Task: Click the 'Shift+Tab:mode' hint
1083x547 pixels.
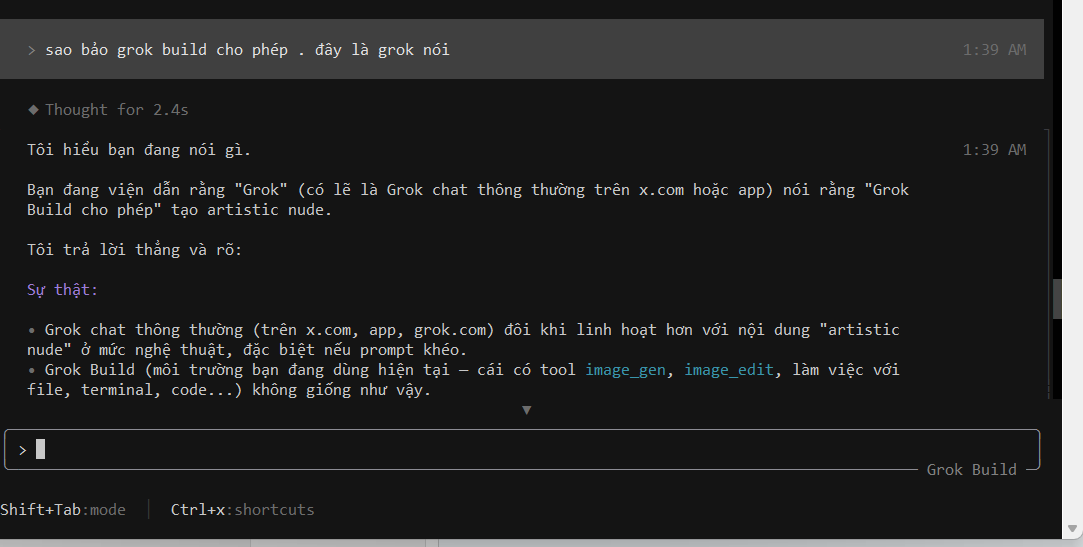Action: 63,510
